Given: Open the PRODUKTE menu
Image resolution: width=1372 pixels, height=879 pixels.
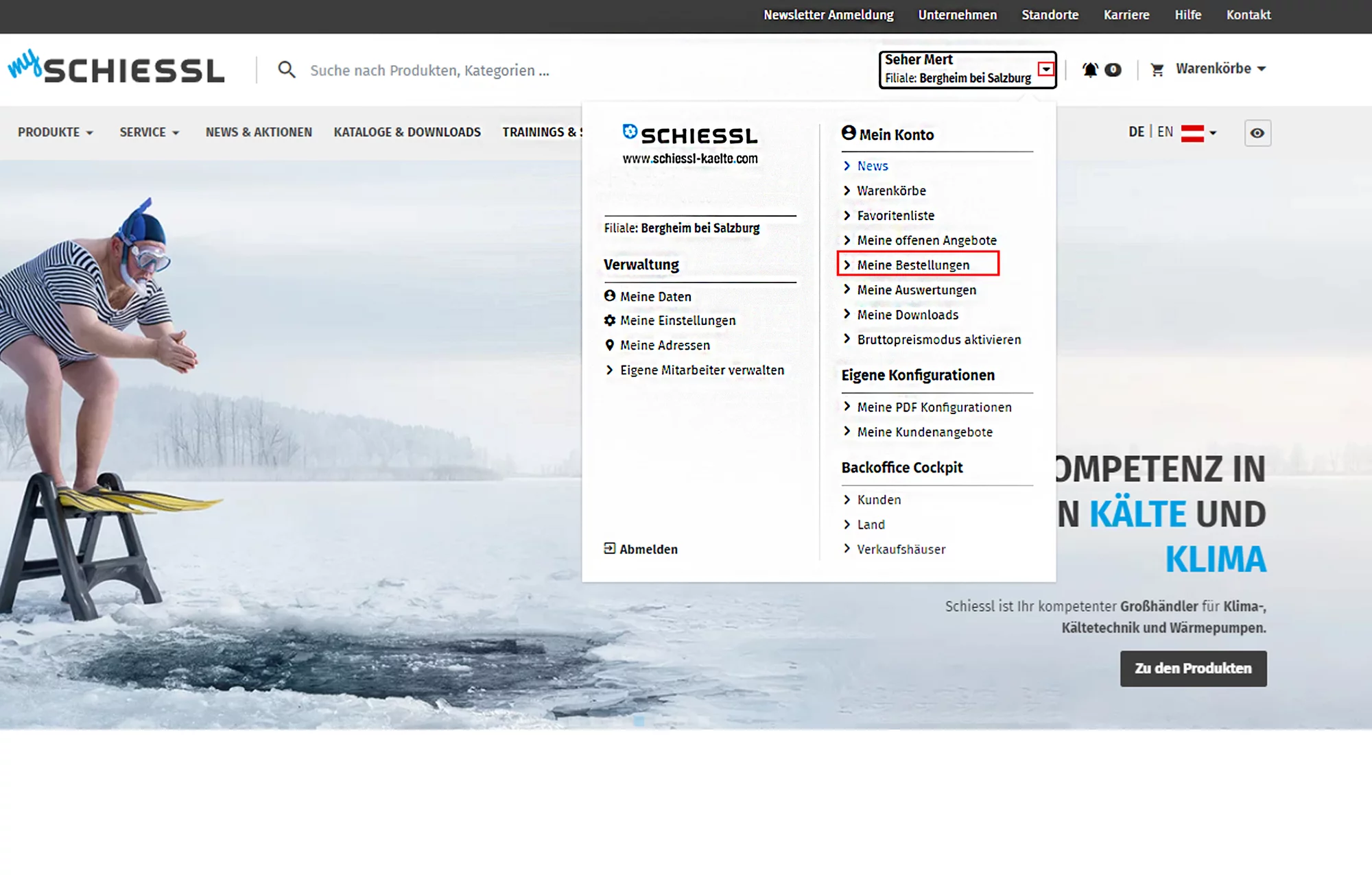Looking at the screenshot, I should [x=55, y=132].
